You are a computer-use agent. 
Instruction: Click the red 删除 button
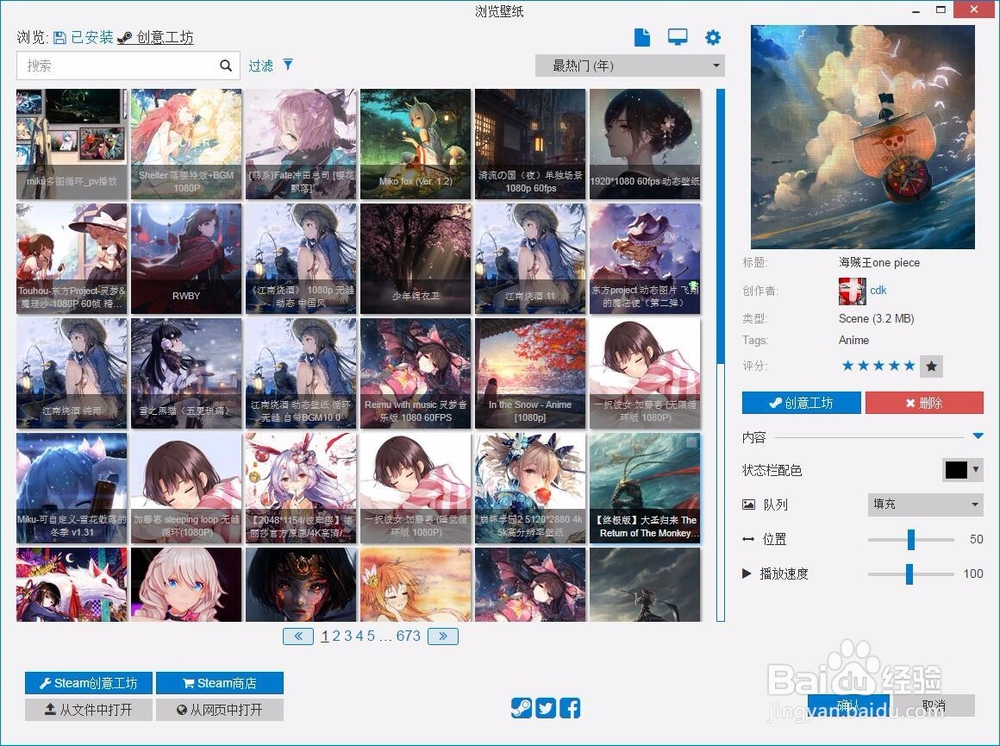[x=924, y=403]
